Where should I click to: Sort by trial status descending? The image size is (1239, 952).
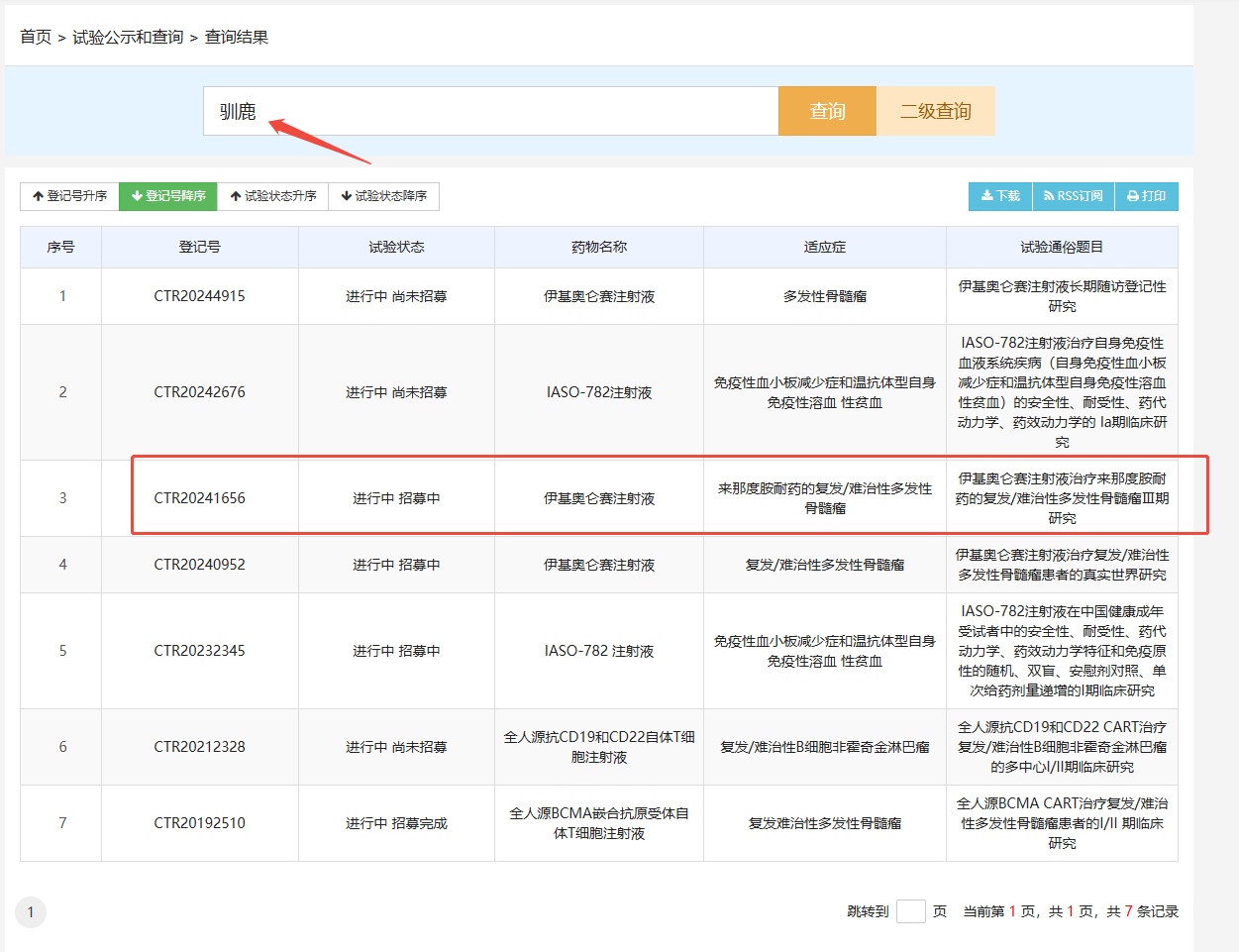pyautogui.click(x=384, y=196)
